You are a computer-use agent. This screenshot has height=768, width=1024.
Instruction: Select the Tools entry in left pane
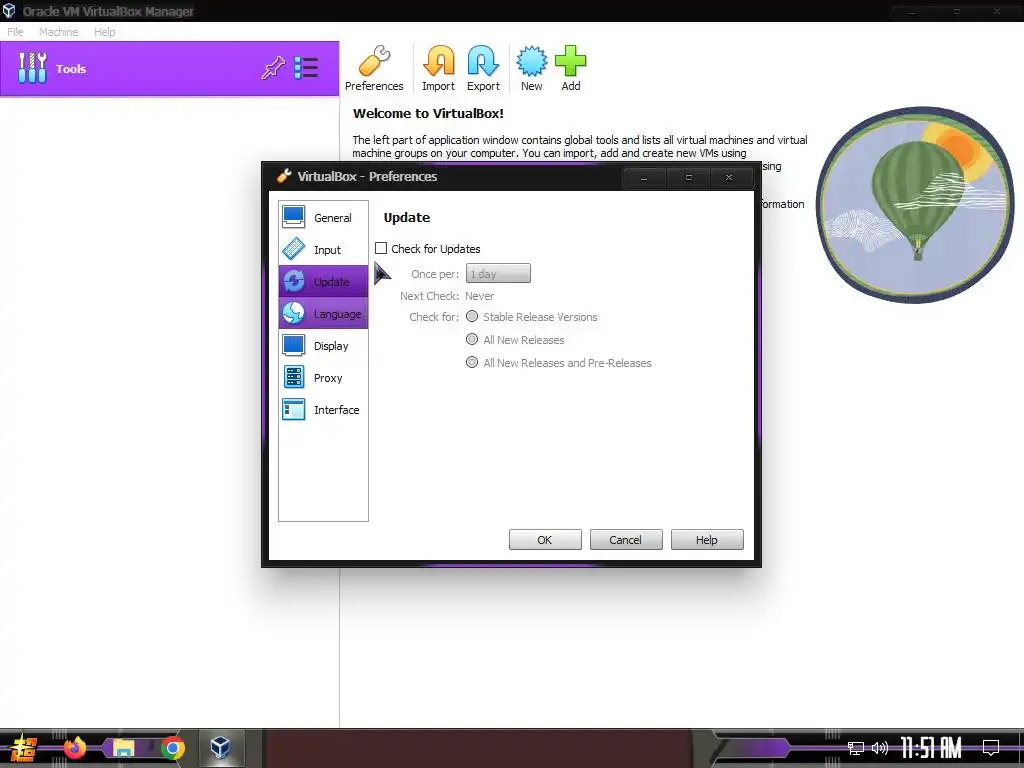tap(170, 69)
